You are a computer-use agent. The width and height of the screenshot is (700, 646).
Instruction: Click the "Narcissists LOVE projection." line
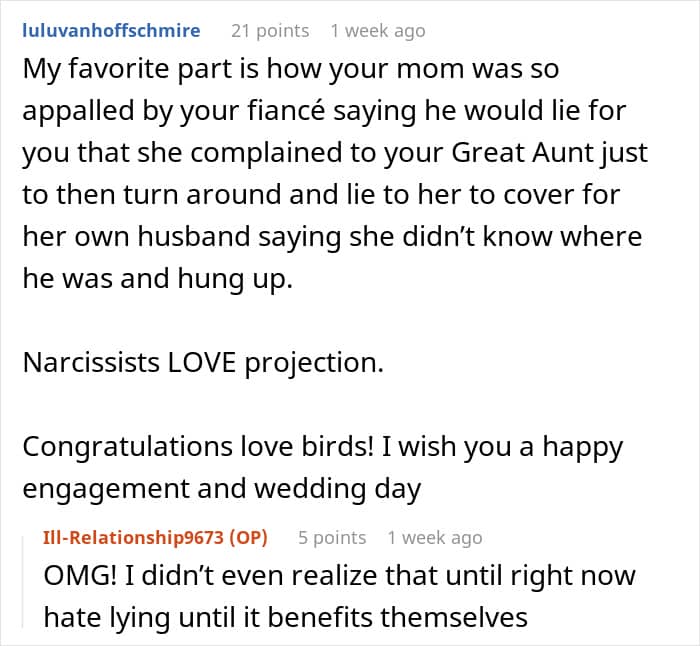pyautogui.click(x=203, y=363)
